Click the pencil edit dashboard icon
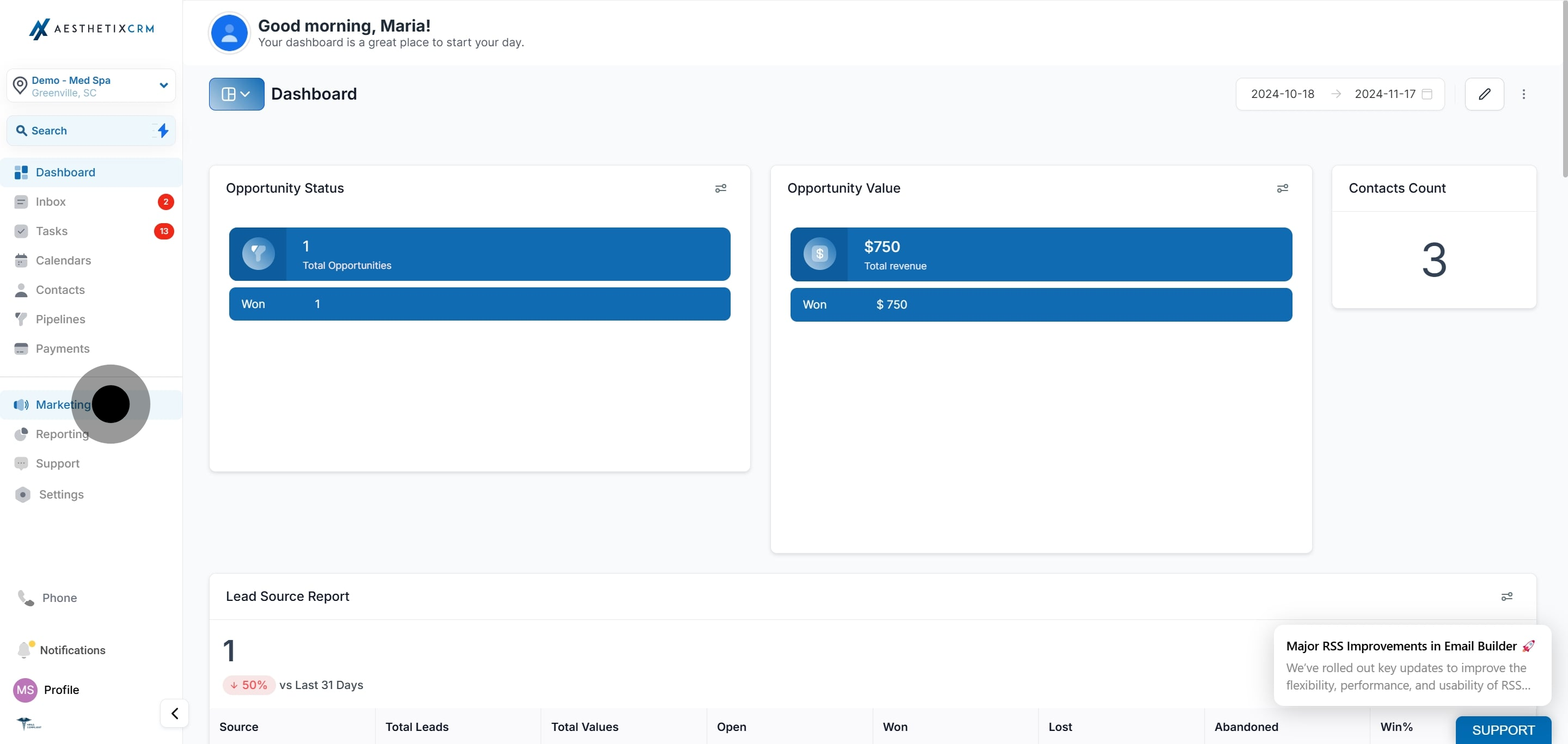Image resolution: width=1568 pixels, height=744 pixels. point(1484,94)
